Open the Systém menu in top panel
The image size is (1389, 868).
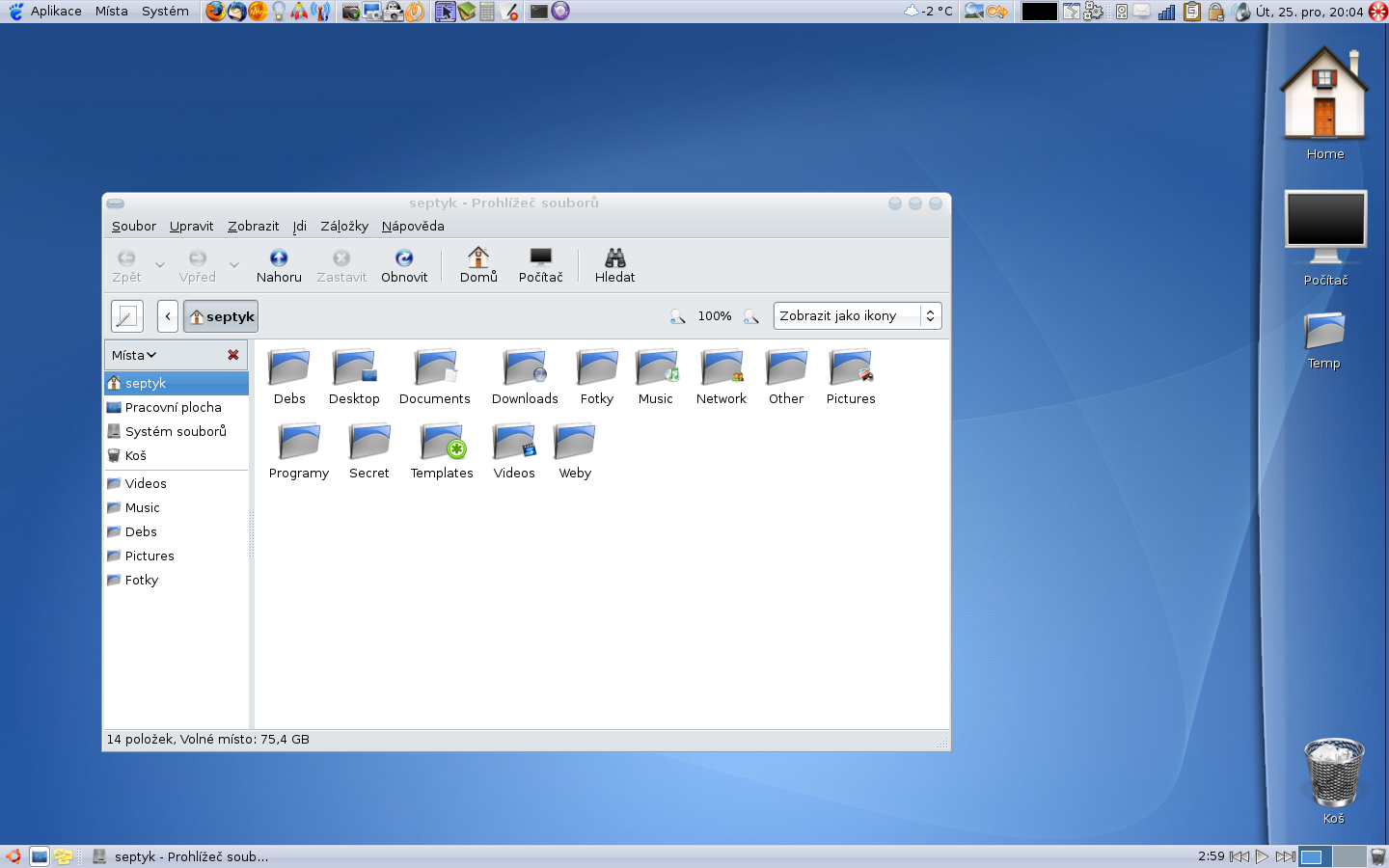[x=165, y=12]
